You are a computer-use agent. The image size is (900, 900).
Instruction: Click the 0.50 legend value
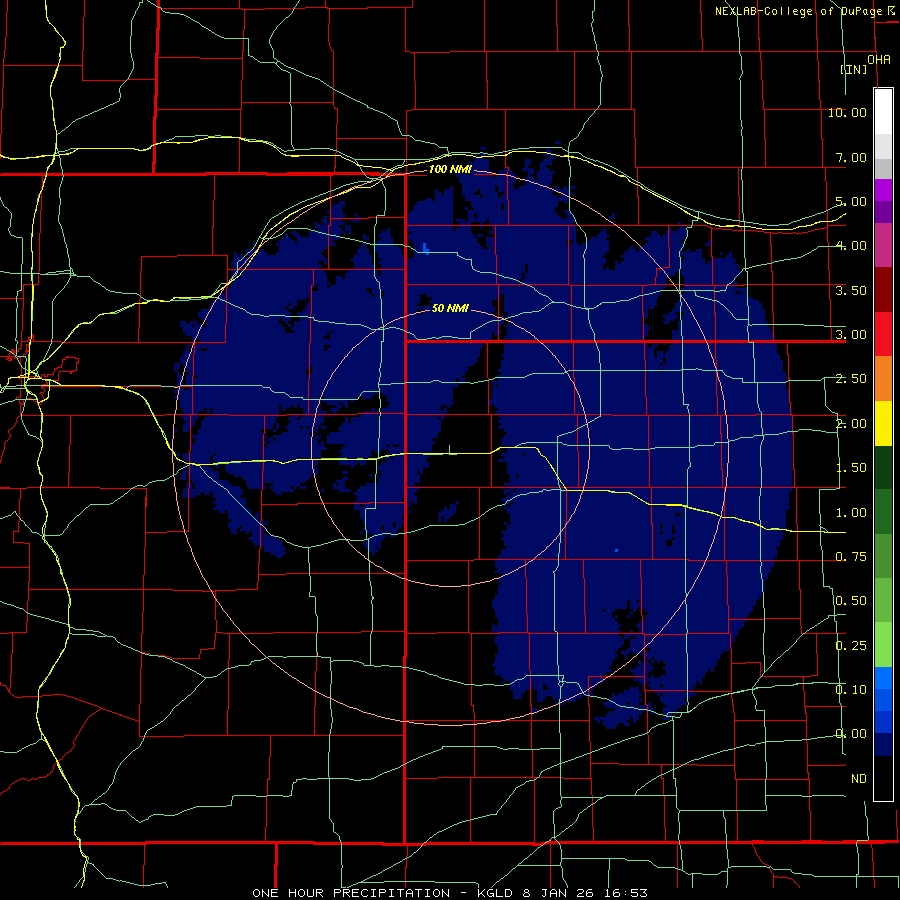(x=851, y=601)
